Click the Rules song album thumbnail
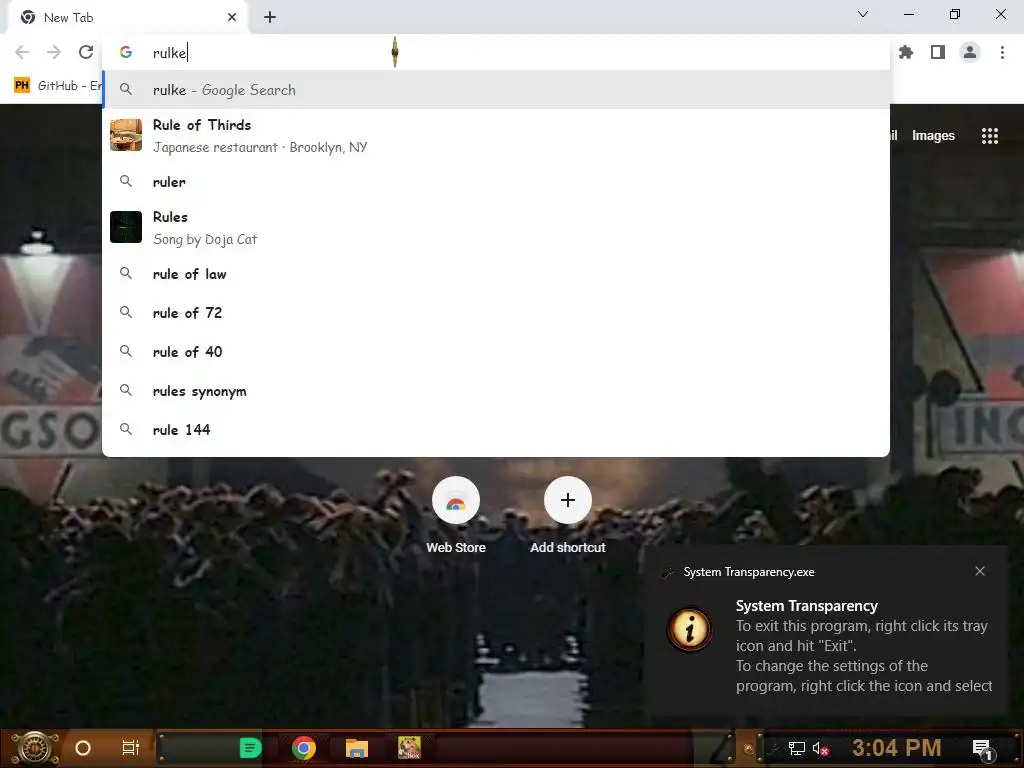 pos(126,227)
